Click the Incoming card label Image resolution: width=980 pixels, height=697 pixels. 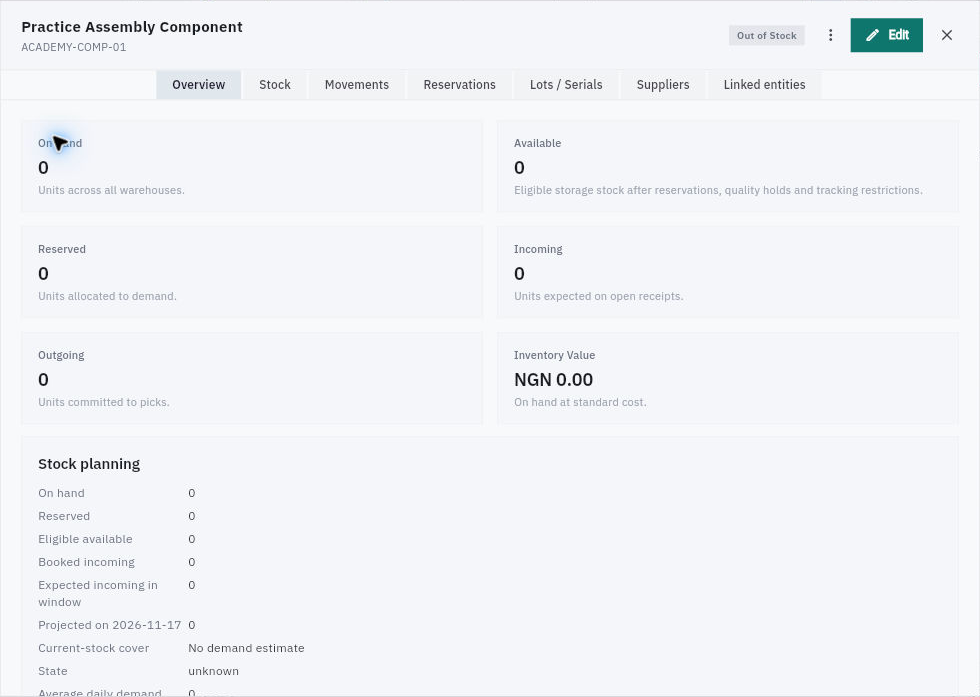click(538, 249)
